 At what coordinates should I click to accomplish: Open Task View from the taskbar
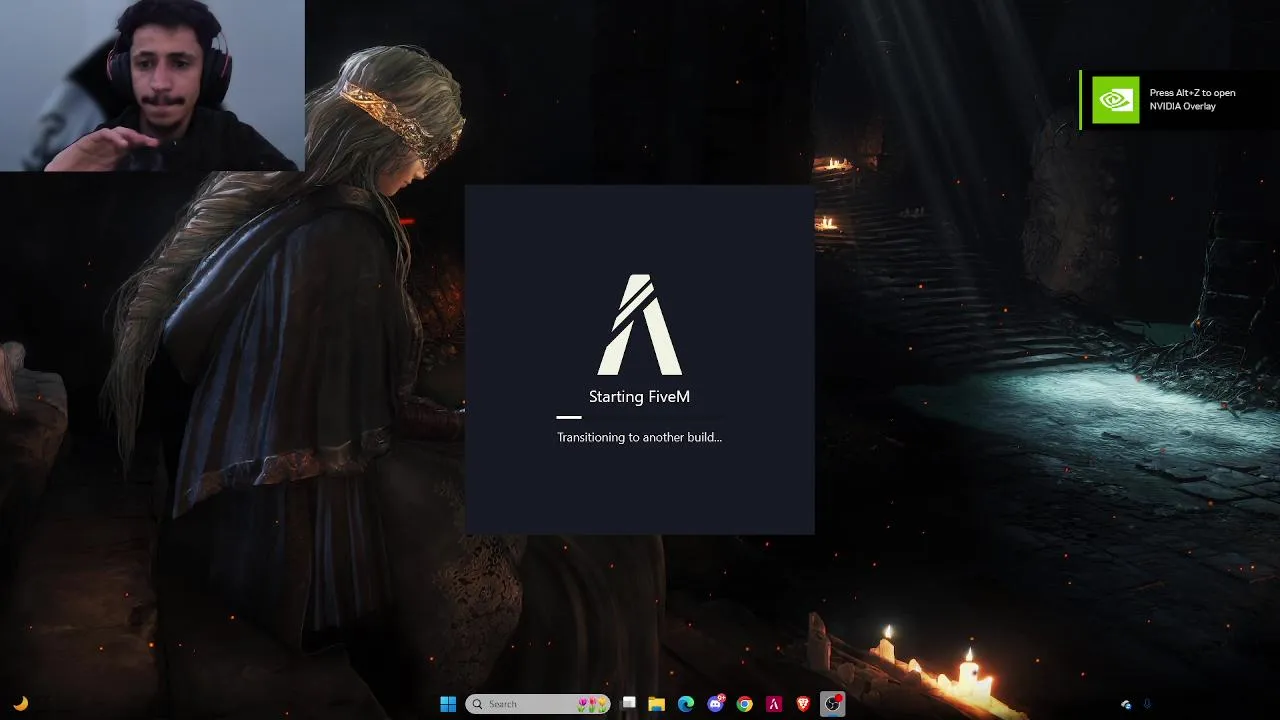point(628,704)
